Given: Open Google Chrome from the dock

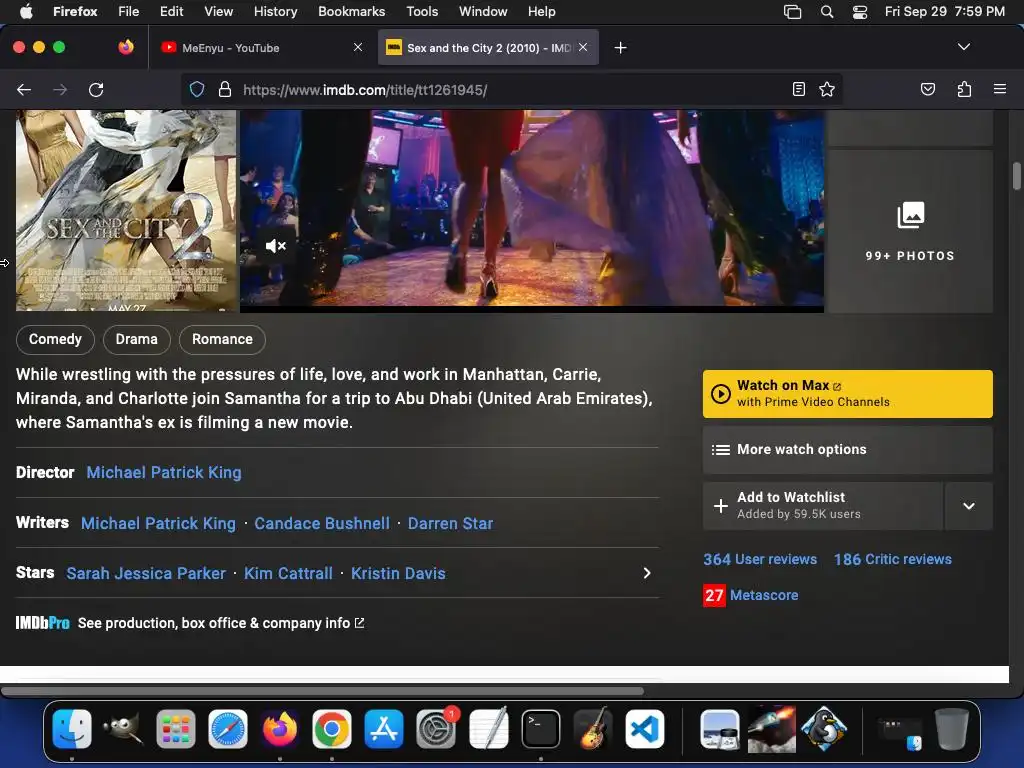Looking at the screenshot, I should pos(332,729).
